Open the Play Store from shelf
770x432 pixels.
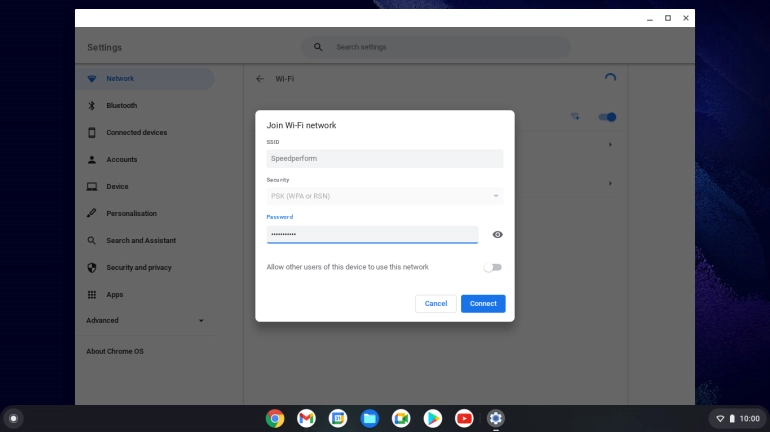click(x=432, y=418)
